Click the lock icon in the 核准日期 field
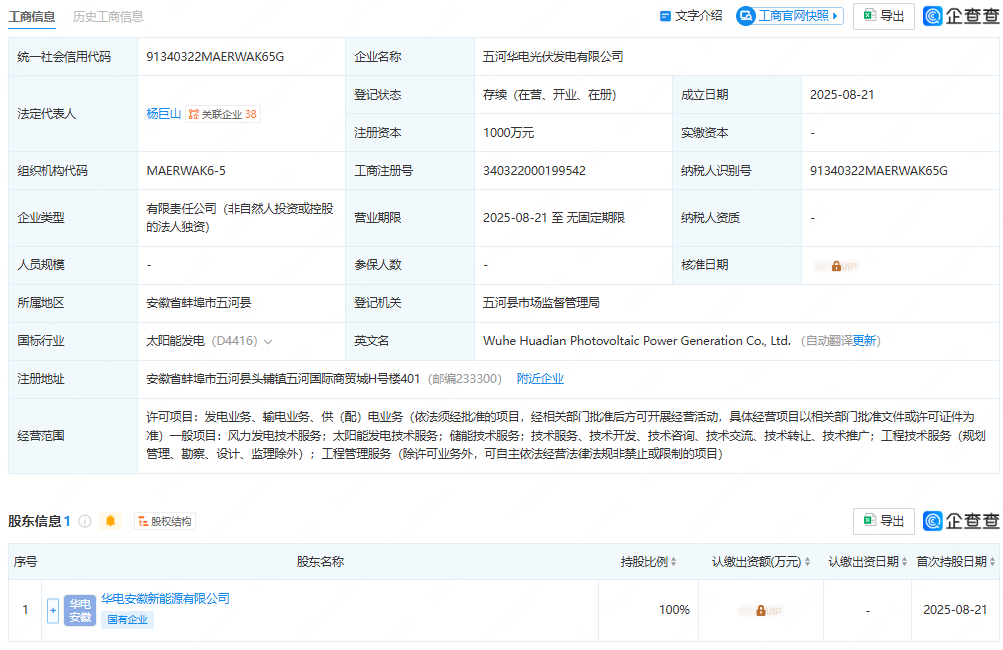1003x650 pixels. (x=836, y=265)
